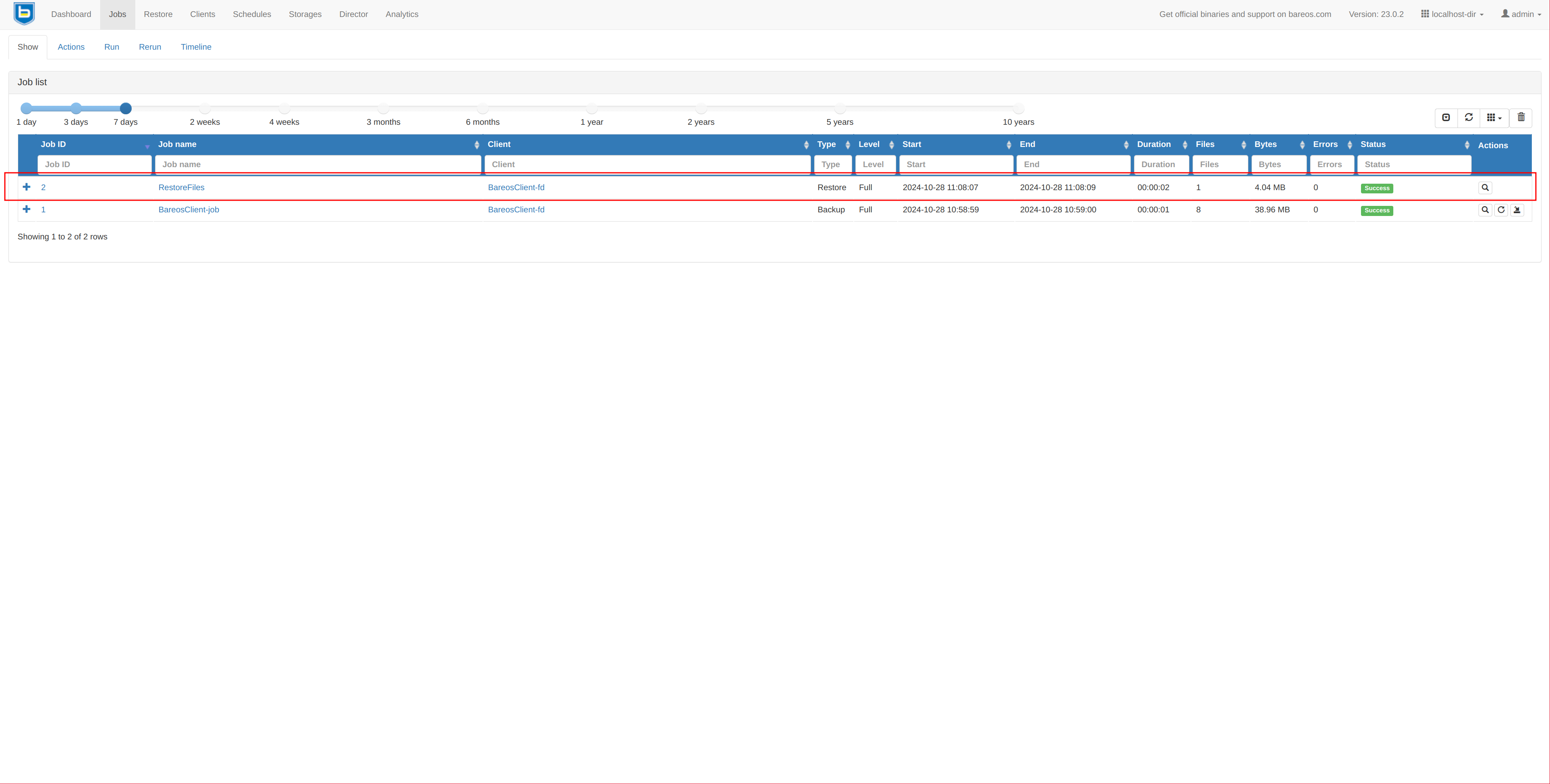
Task: Click the Job name filter input field
Action: tap(318, 164)
